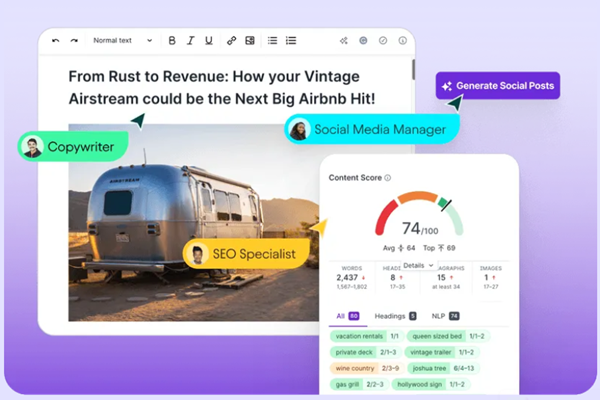Image resolution: width=600 pixels, height=400 pixels.
Task: Click the Avg 64 score text
Action: click(399, 248)
